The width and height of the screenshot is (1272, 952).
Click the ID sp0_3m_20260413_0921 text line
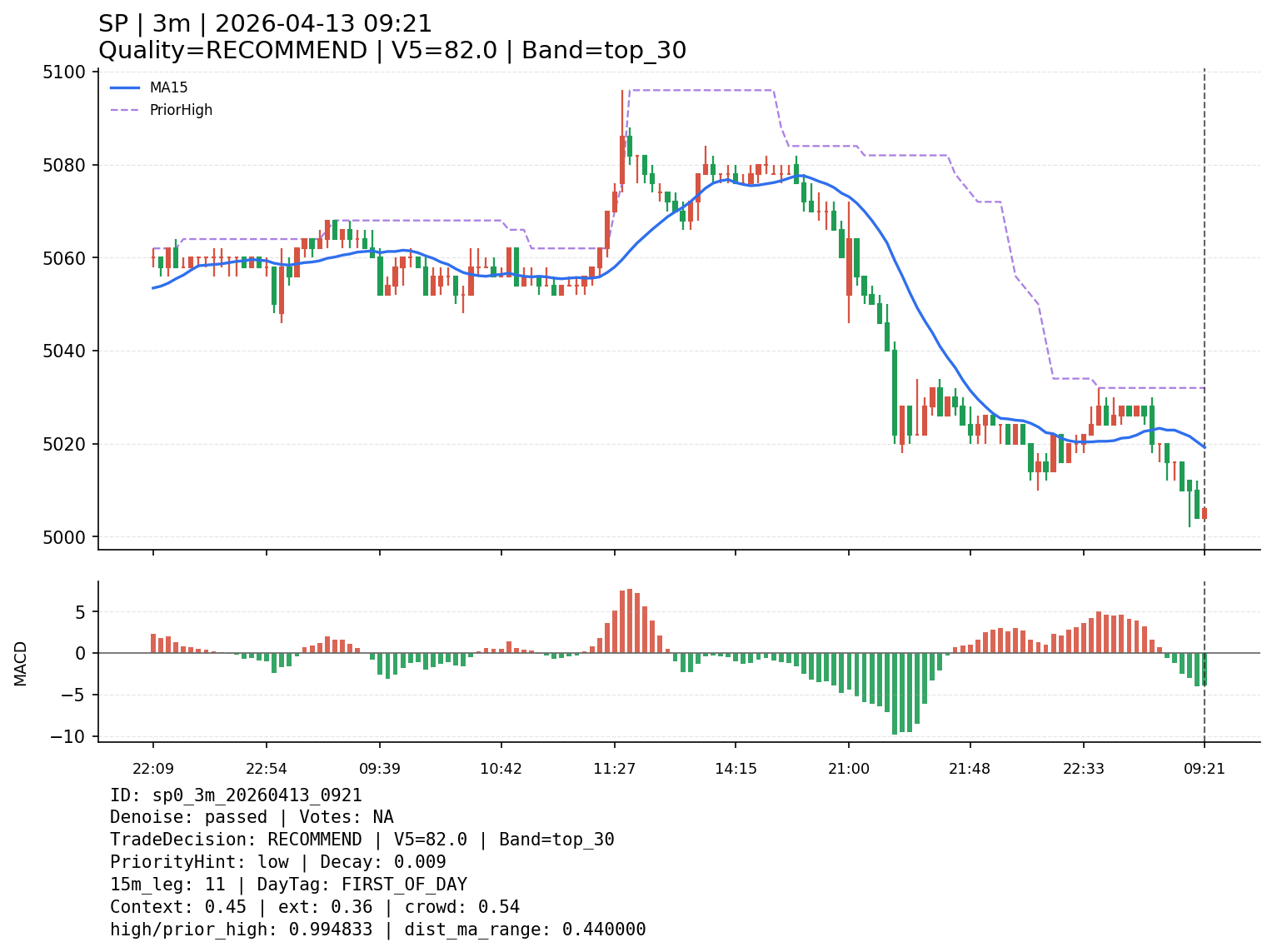click(x=236, y=795)
